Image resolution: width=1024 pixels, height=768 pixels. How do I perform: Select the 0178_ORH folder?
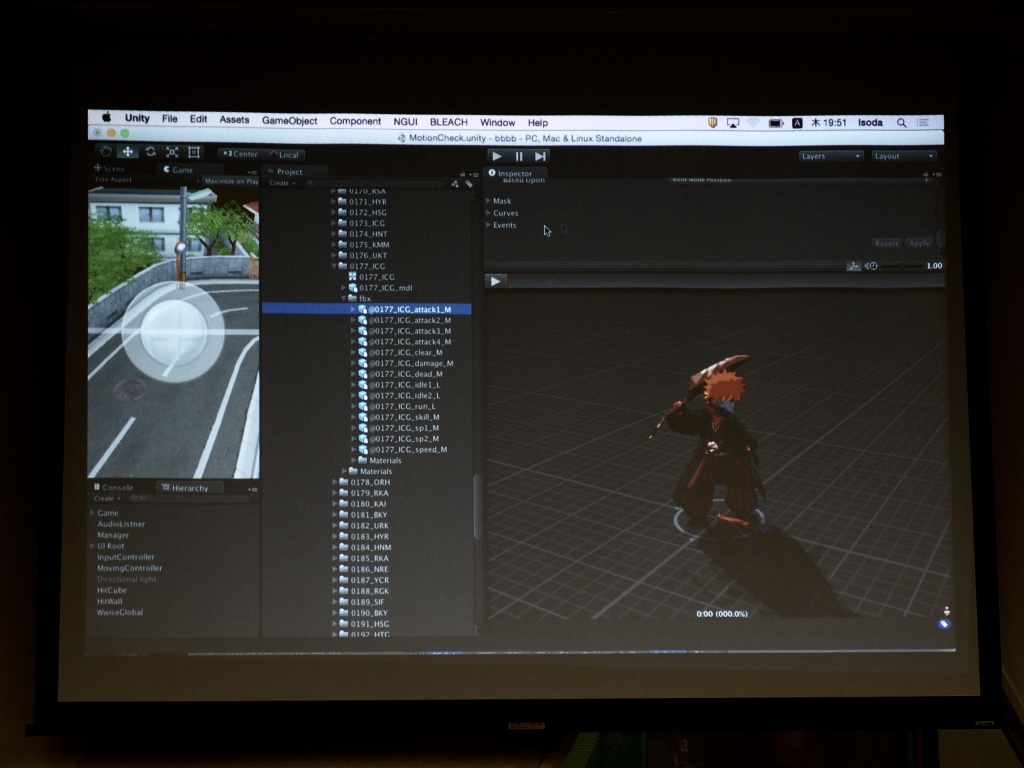(x=366, y=482)
